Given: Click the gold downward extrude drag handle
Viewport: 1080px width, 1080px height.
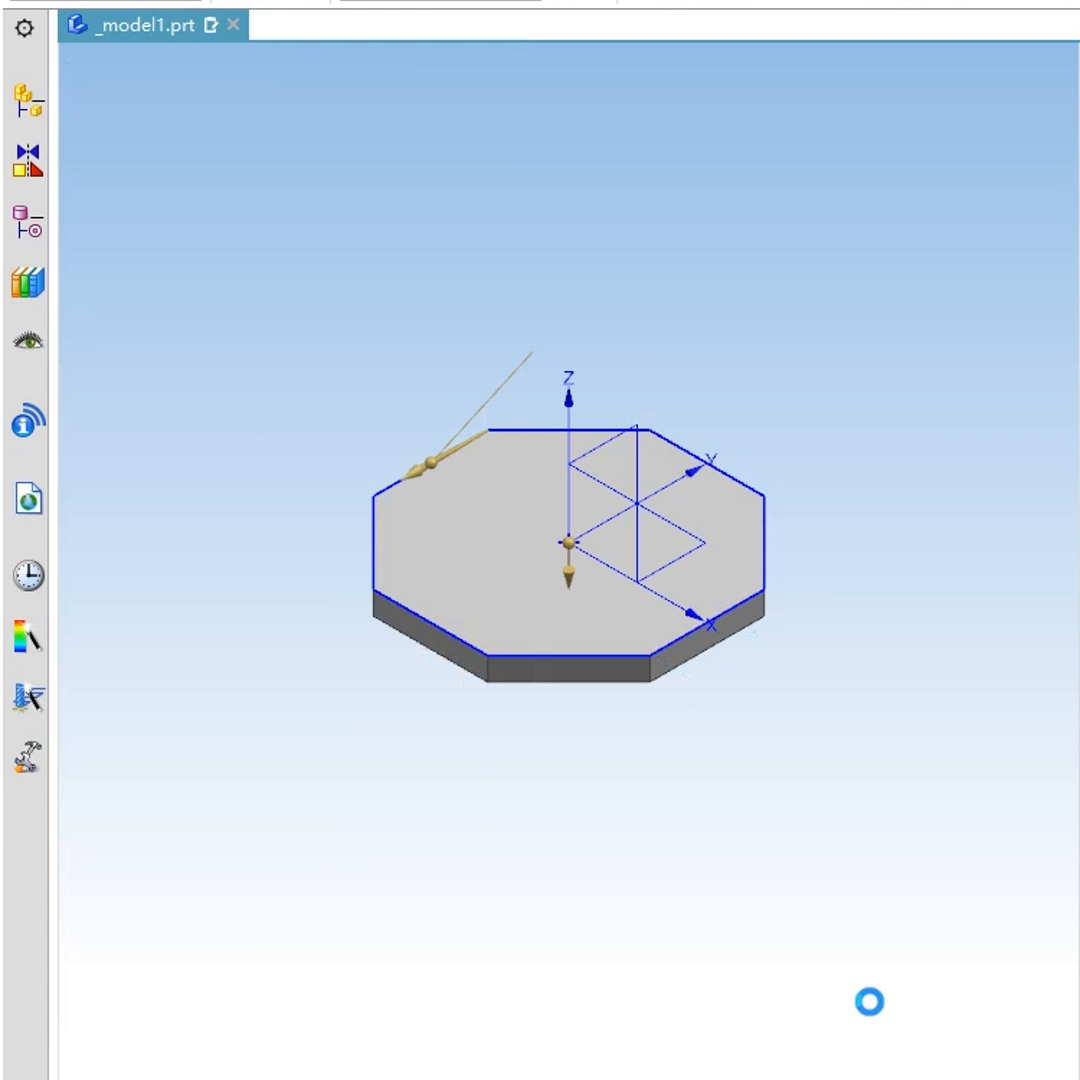Looking at the screenshot, I should click(568, 577).
